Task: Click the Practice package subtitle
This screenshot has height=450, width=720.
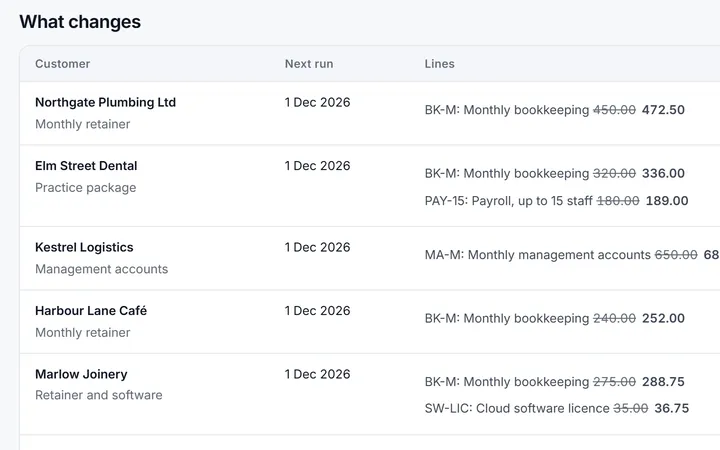Action: (86, 187)
